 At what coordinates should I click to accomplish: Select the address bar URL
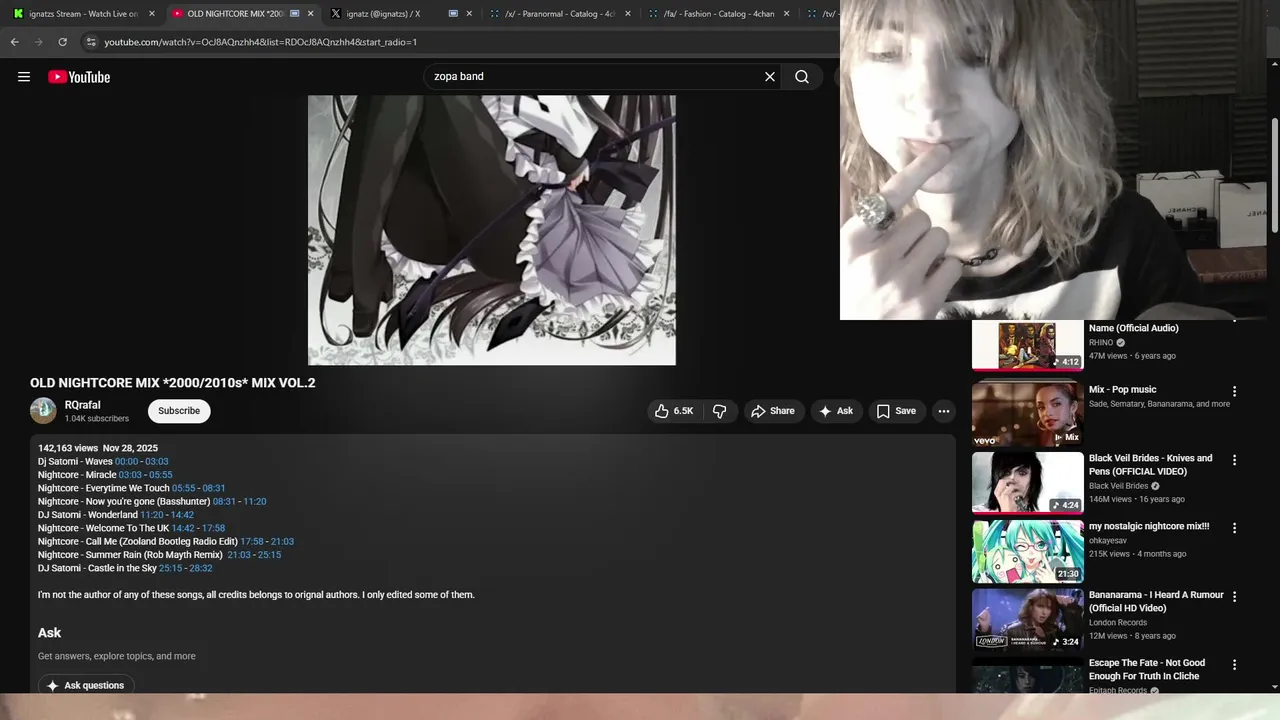[x=260, y=42]
